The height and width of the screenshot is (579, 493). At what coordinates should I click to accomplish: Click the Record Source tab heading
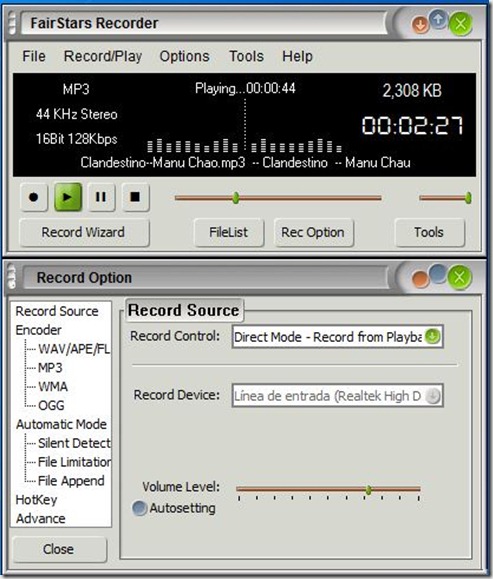click(x=184, y=310)
